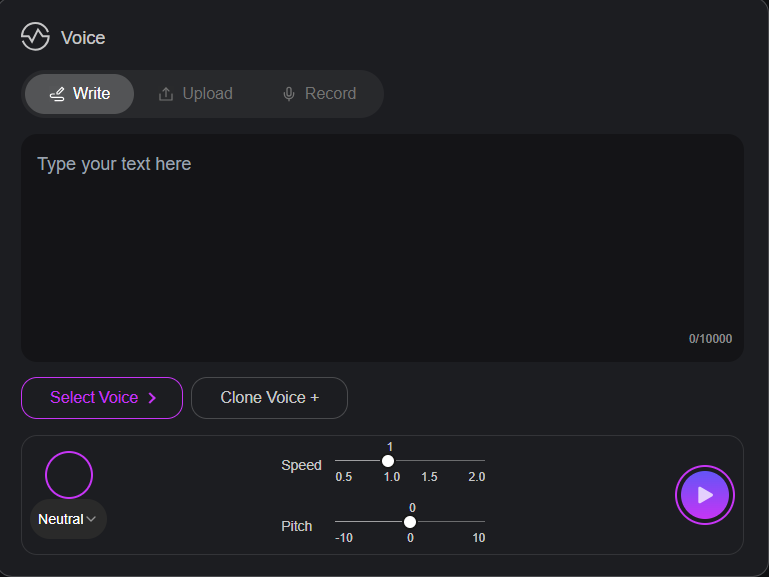Set Pitch slider to -10 end
Image resolution: width=769 pixels, height=577 pixels.
[x=336, y=522]
